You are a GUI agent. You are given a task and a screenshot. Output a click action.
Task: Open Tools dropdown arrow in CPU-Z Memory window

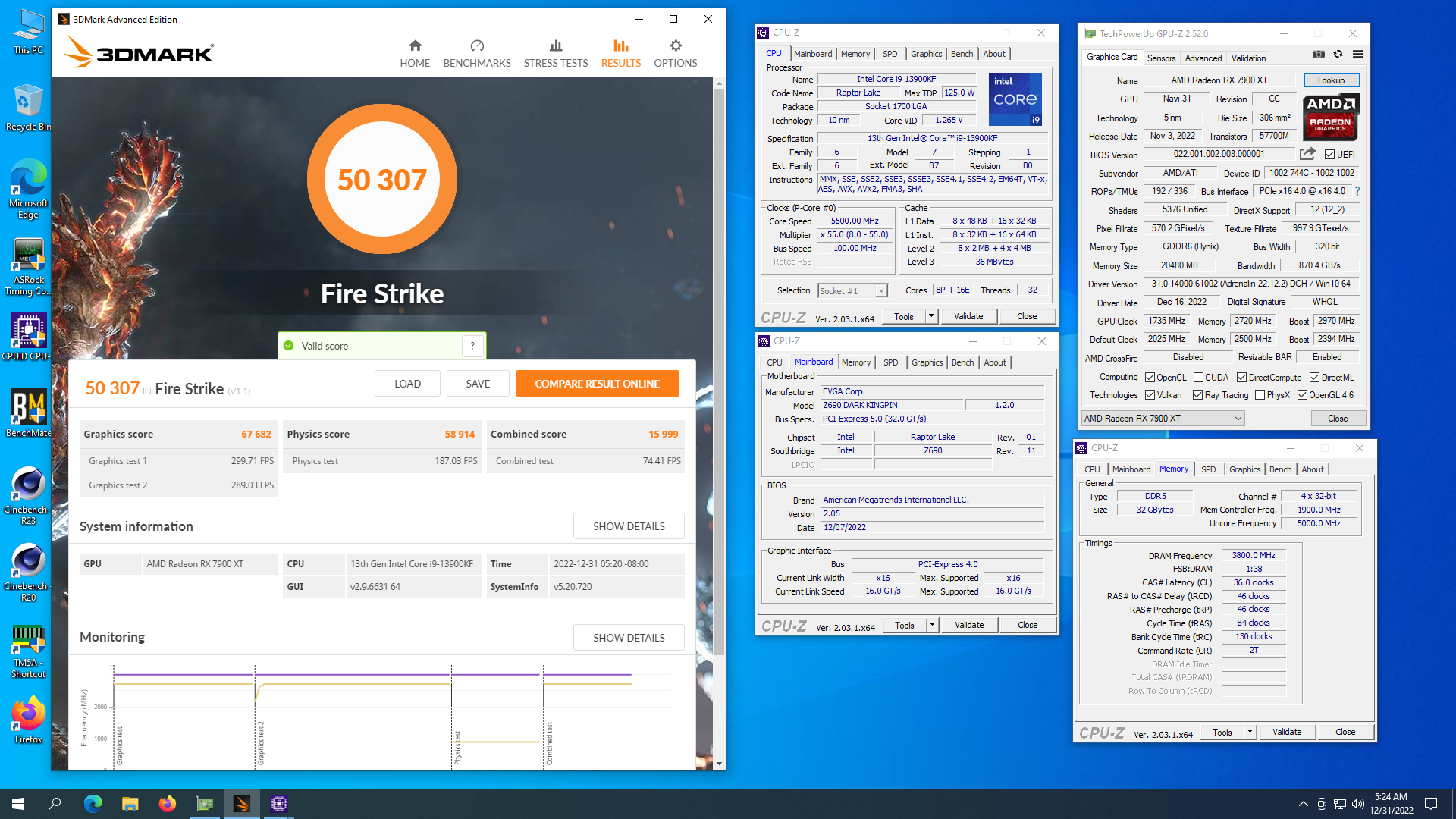1250,732
